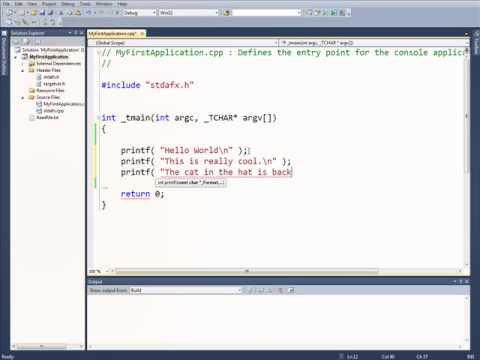Select ReadMe.txt in Solution Explorer
Viewport: 480px width, 360px height.
(x=44, y=118)
